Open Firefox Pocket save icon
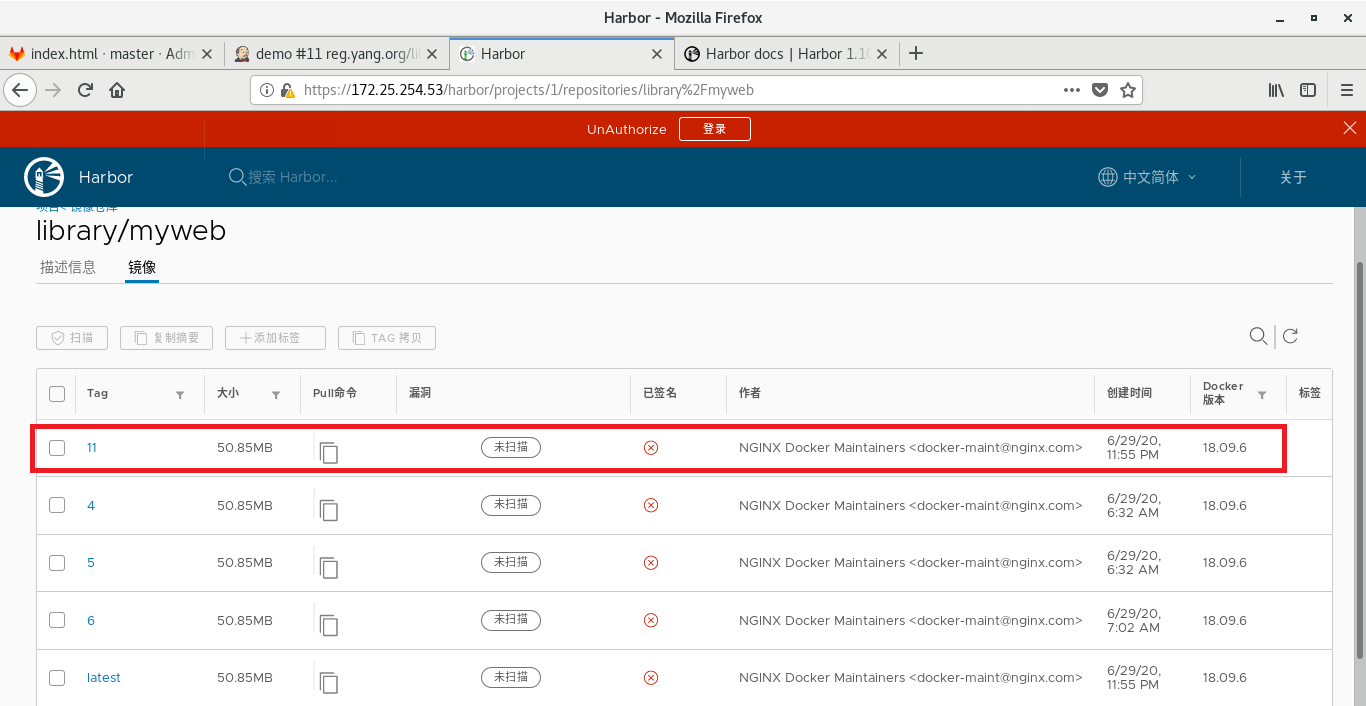Screen dimensions: 1366x706 tap(1100, 90)
